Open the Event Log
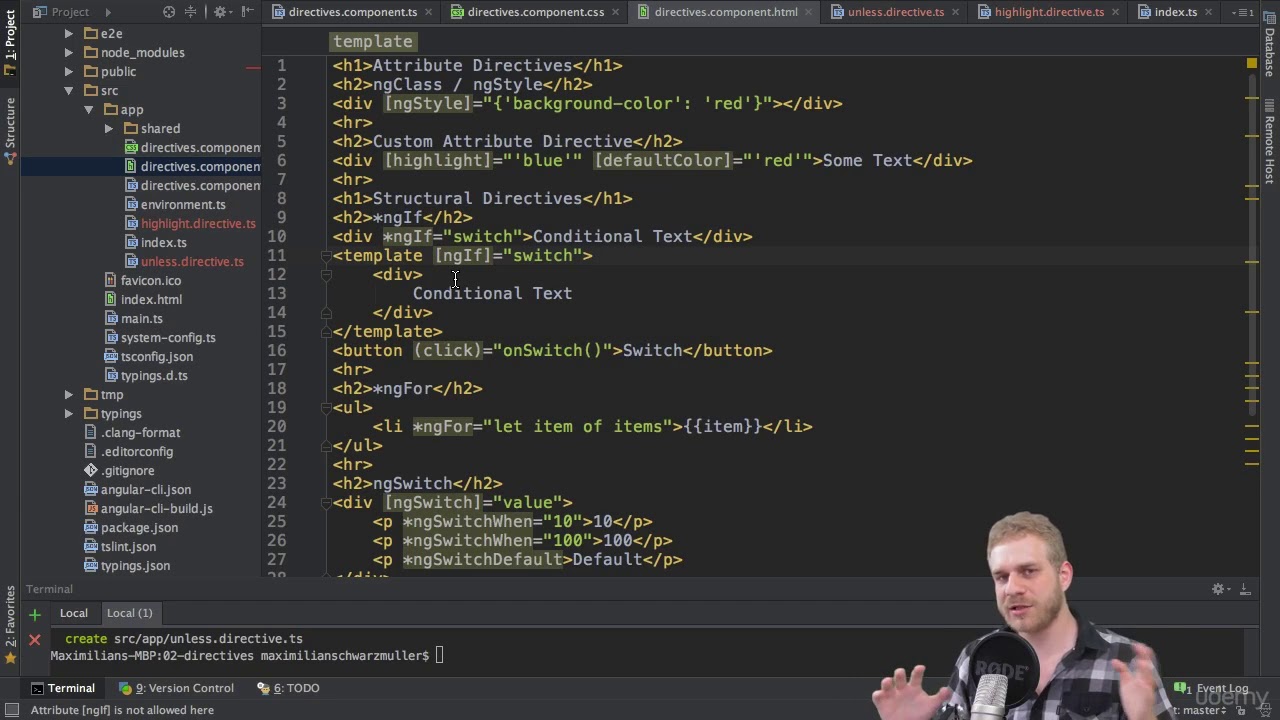This screenshot has height=720, width=1280. pos(1213,688)
